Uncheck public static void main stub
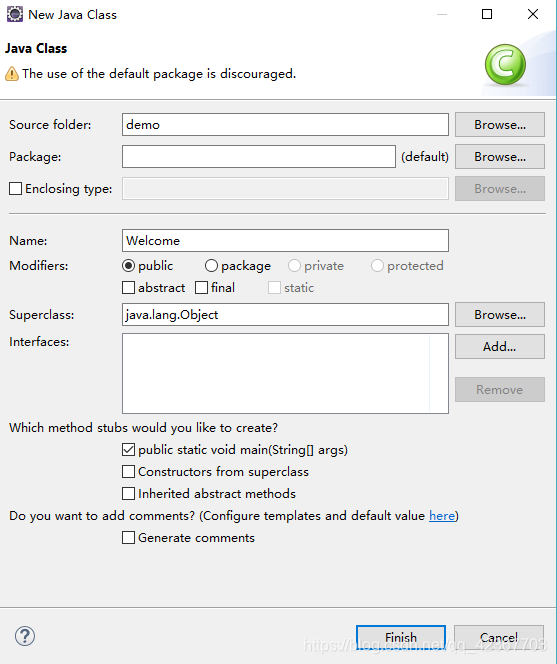This screenshot has width=557, height=664. pyautogui.click(x=128, y=449)
